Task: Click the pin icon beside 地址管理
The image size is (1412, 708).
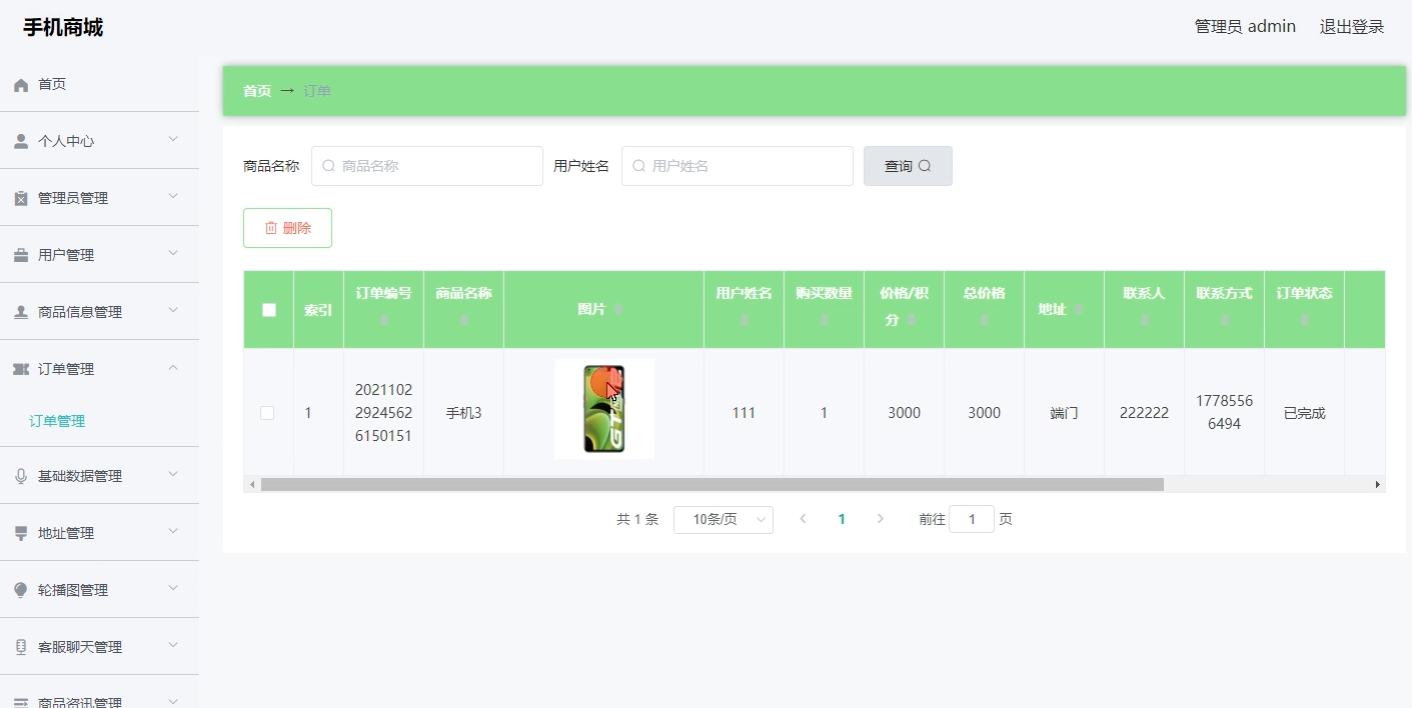Action: 21,534
